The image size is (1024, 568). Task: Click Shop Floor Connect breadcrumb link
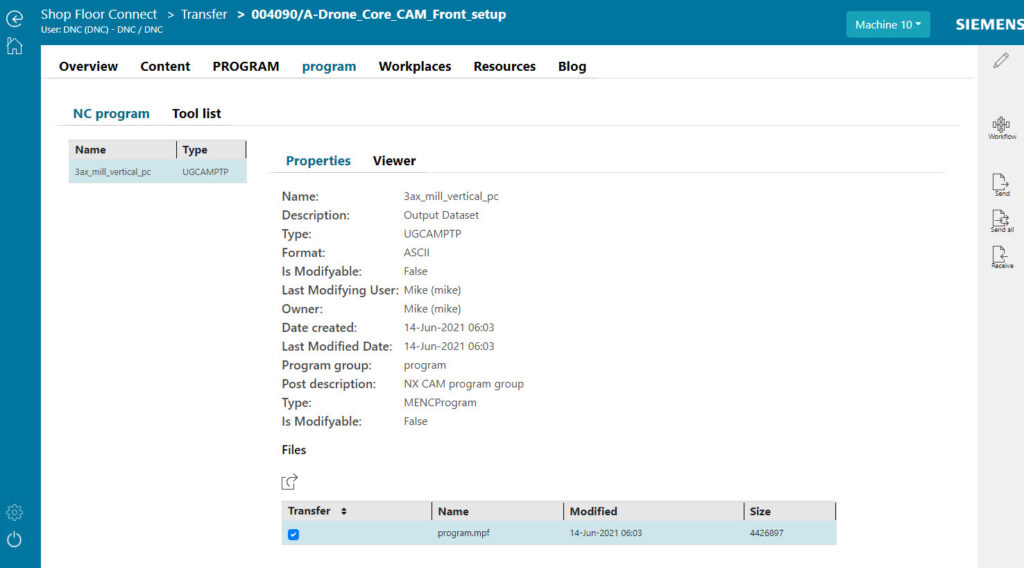(x=99, y=14)
